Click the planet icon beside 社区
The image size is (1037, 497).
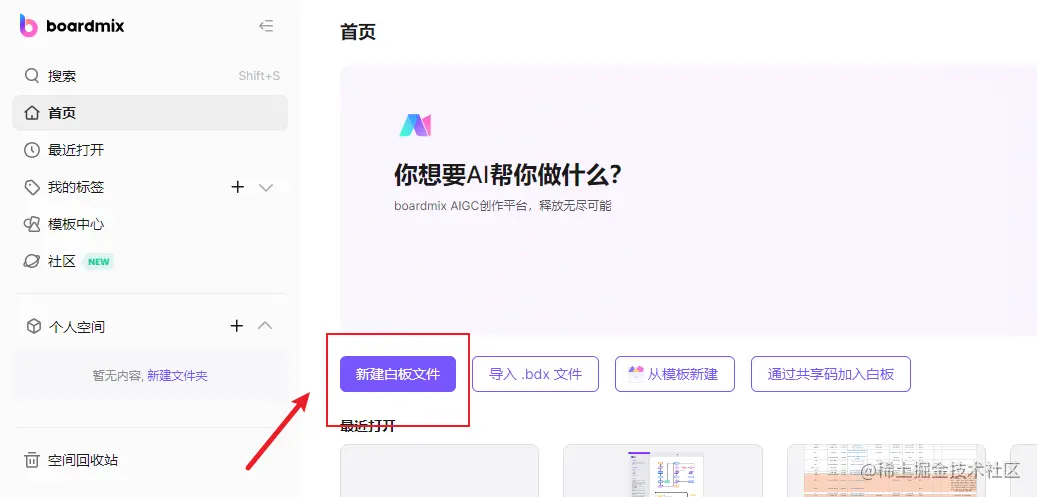[x=32, y=261]
